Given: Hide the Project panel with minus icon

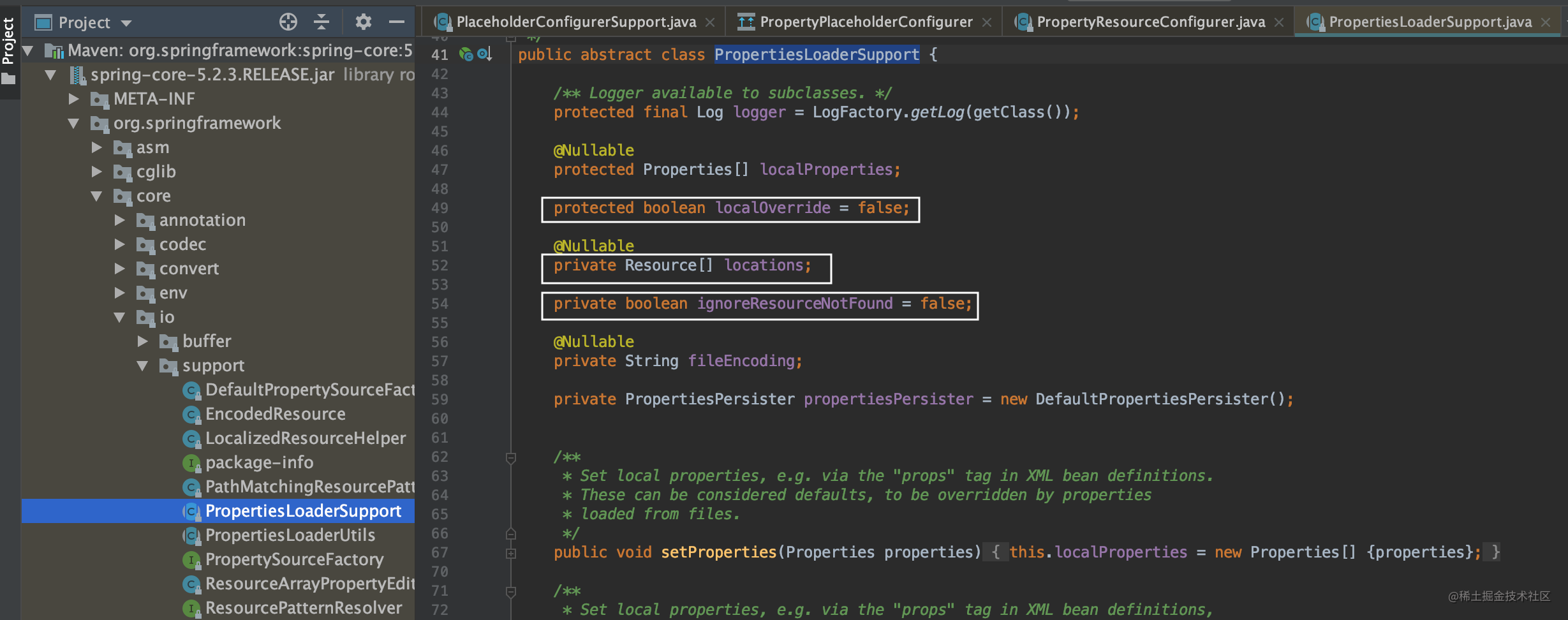Looking at the screenshot, I should point(397,22).
